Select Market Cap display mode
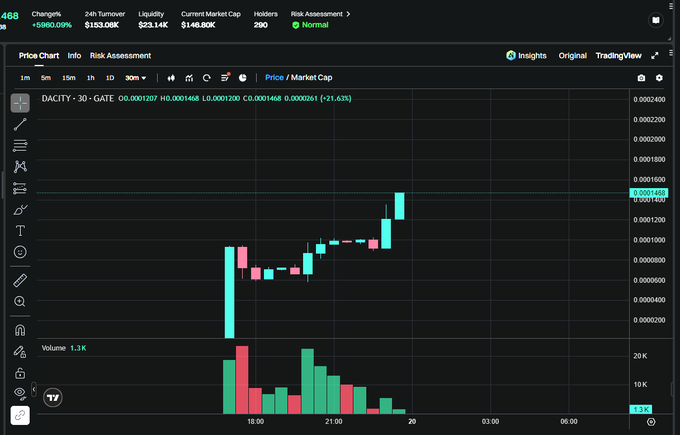This screenshot has width=680, height=435. tap(311, 78)
